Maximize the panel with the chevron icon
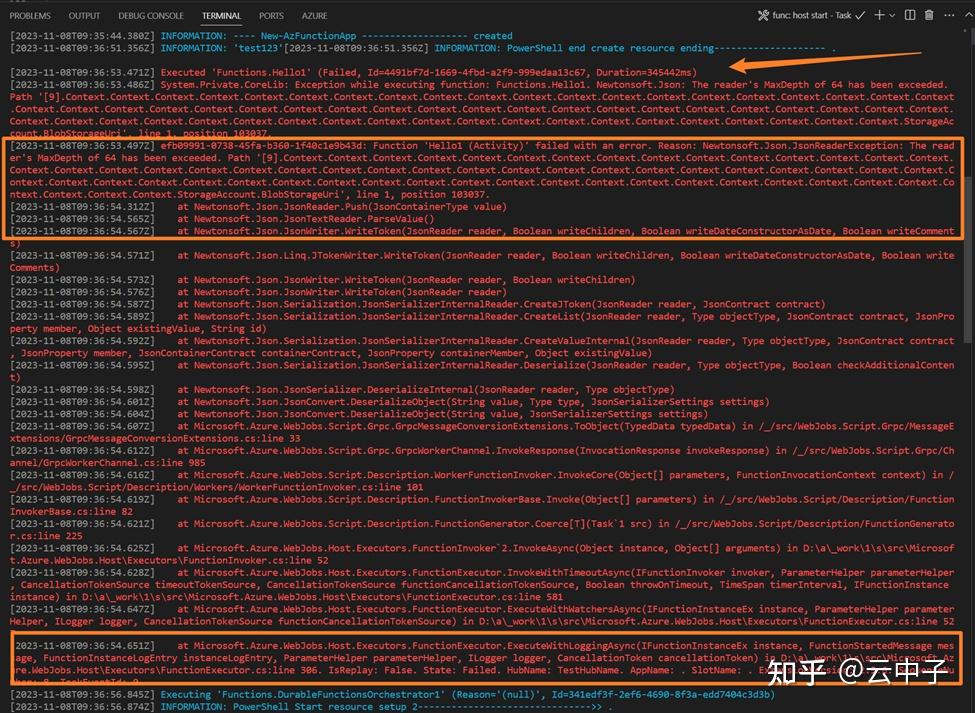Image resolution: width=975 pixels, height=713 pixels. pyautogui.click(x=965, y=15)
